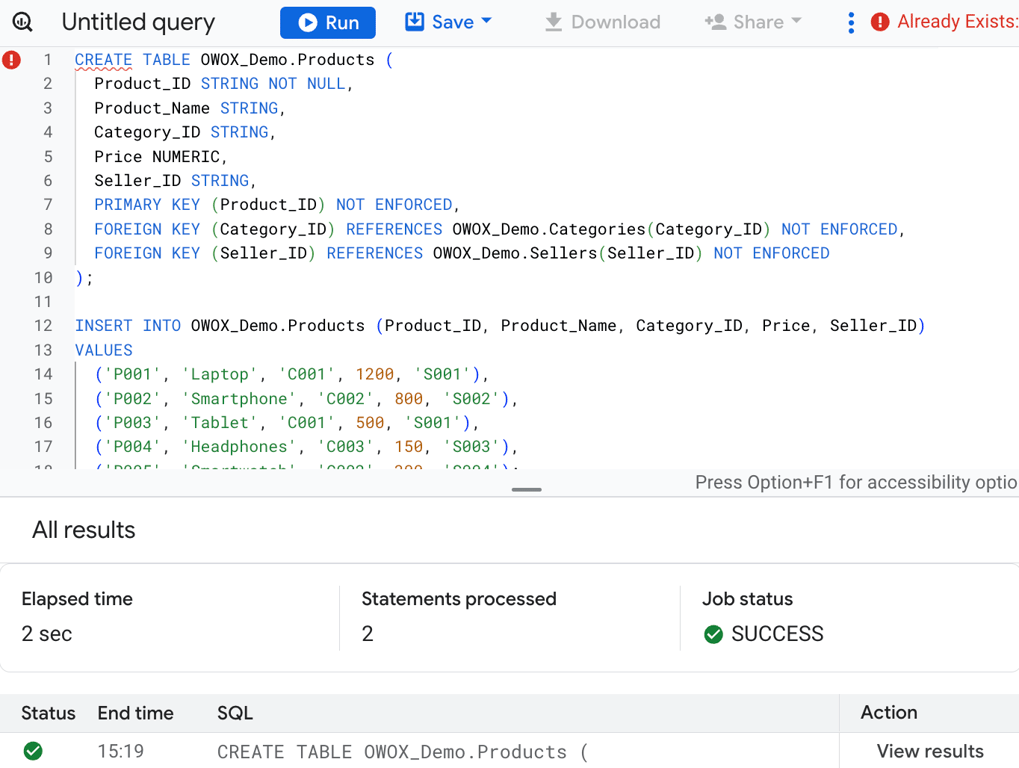The image size is (1019, 768).
Task: Click the CREATE keyword on line 1
Action: [103, 60]
